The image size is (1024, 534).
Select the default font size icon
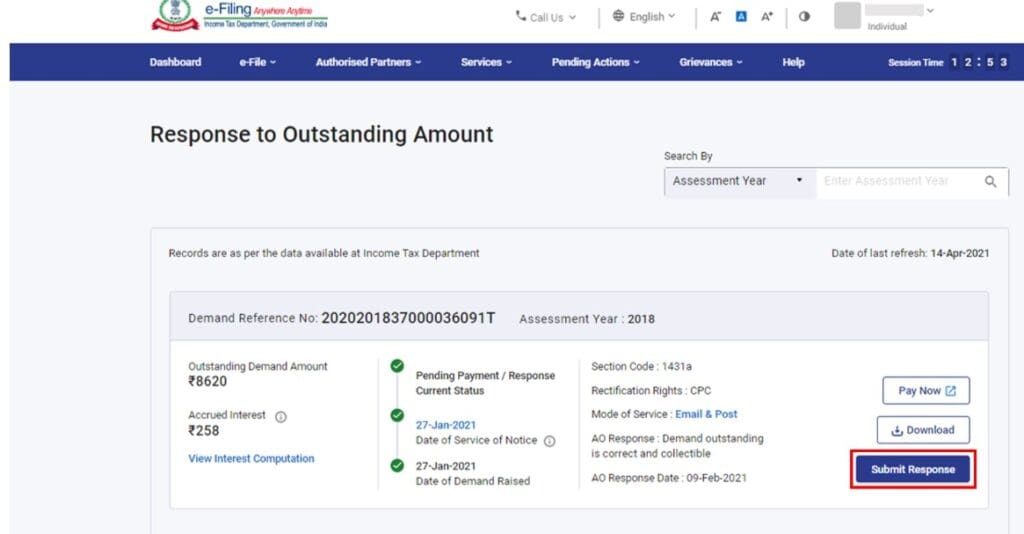741,16
